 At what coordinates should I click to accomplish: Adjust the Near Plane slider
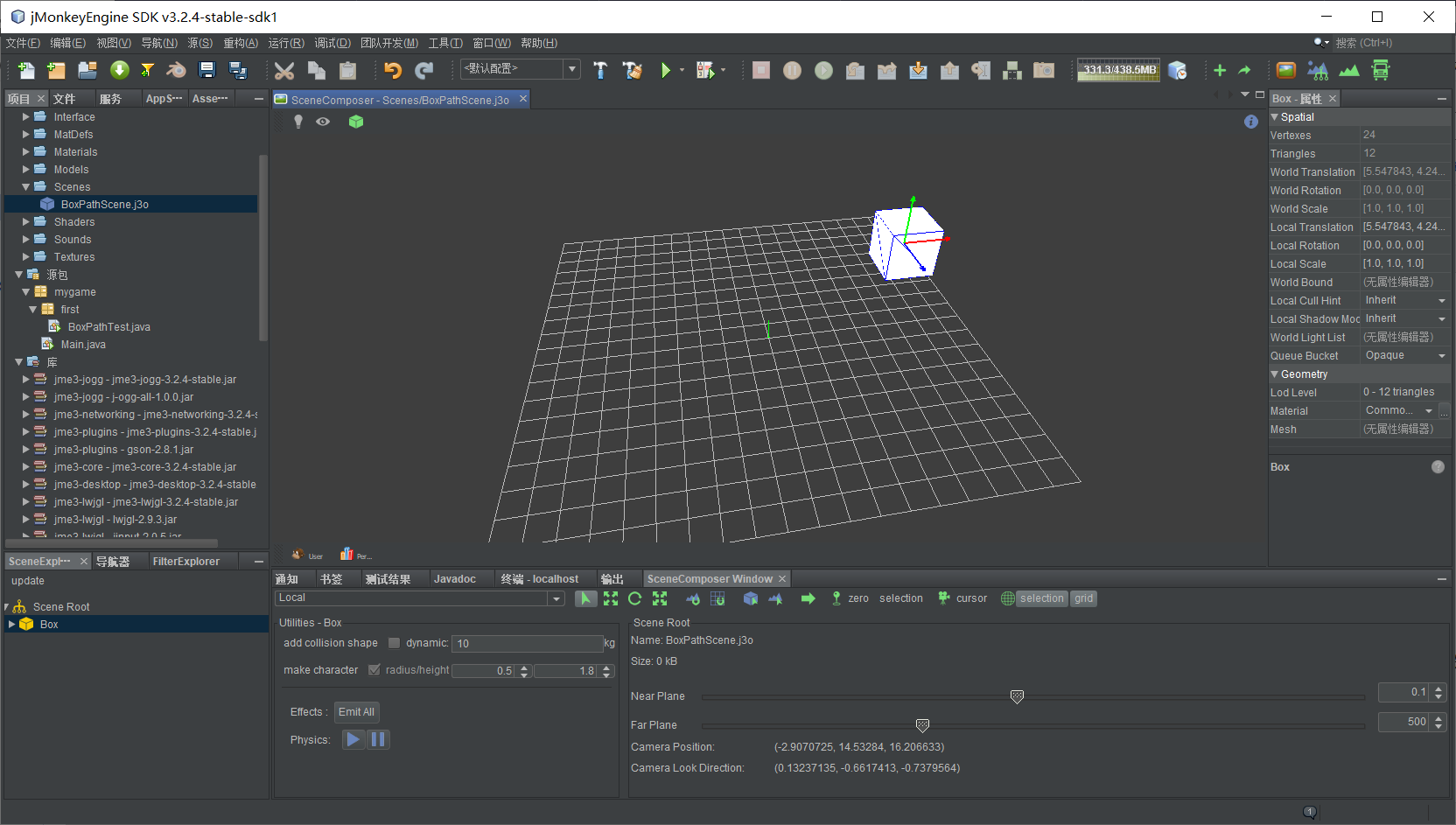click(1017, 696)
